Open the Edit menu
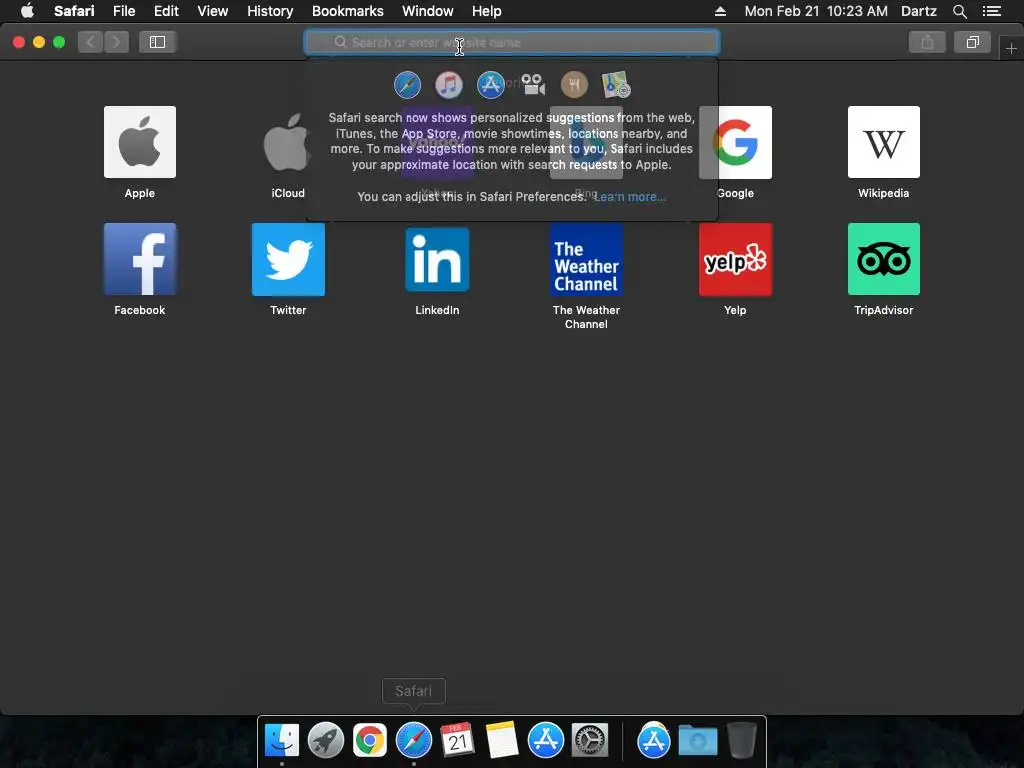 (166, 11)
